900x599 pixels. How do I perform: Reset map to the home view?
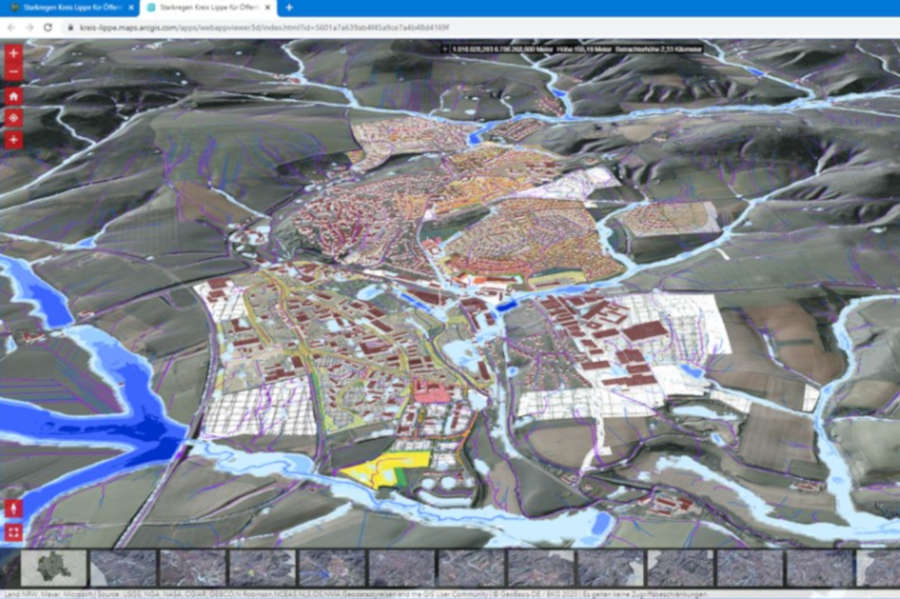(13, 97)
